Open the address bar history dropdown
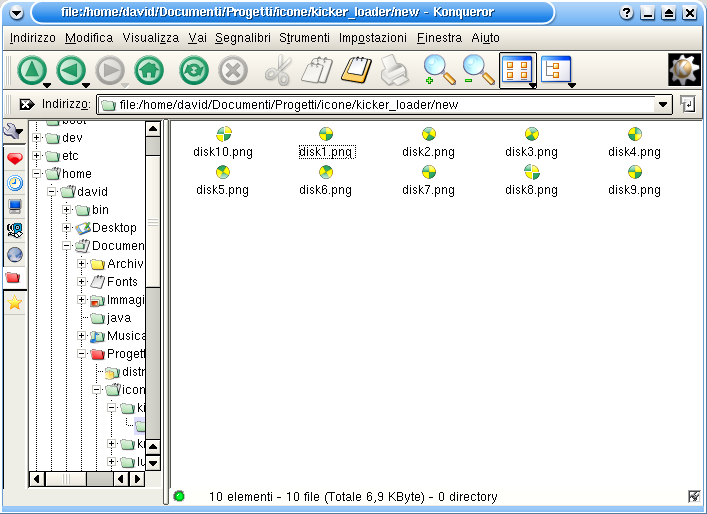 tap(662, 105)
